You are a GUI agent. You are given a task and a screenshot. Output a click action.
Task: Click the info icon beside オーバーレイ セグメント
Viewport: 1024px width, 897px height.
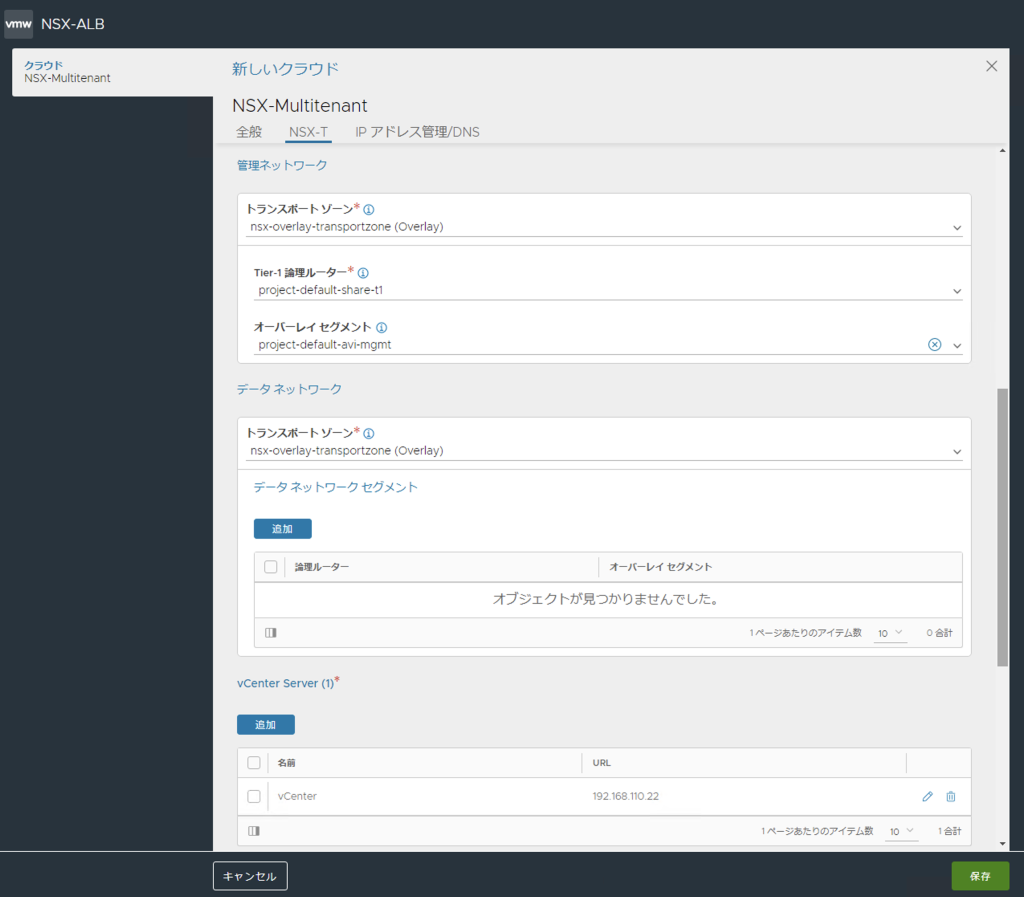point(381,328)
